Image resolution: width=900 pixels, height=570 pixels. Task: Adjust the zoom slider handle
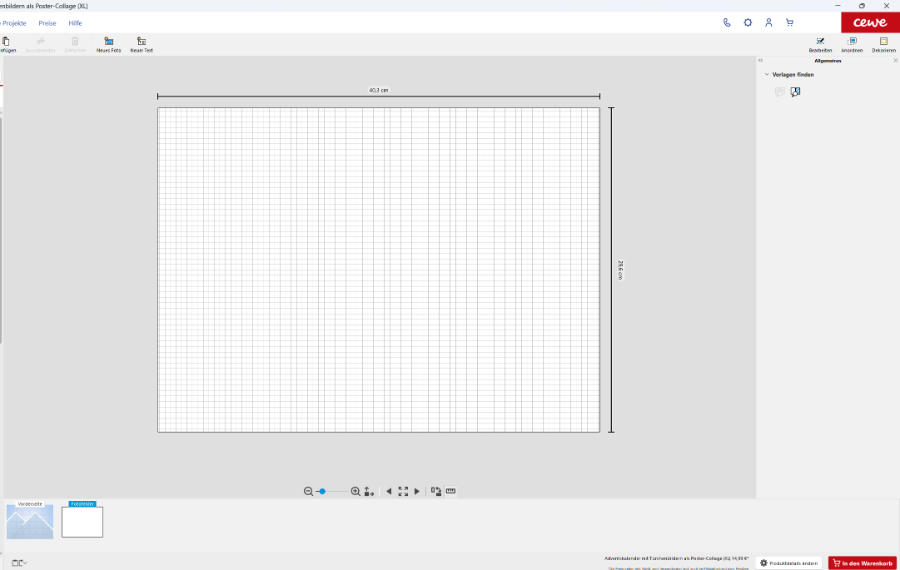click(x=323, y=491)
